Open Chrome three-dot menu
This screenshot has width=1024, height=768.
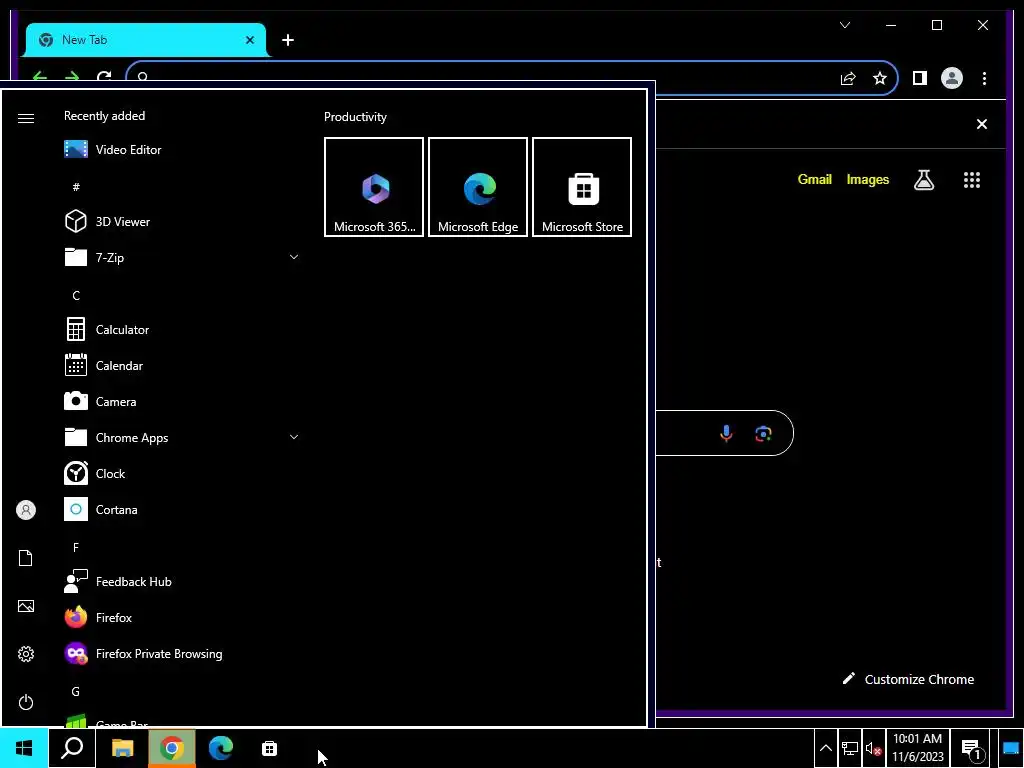[984, 78]
